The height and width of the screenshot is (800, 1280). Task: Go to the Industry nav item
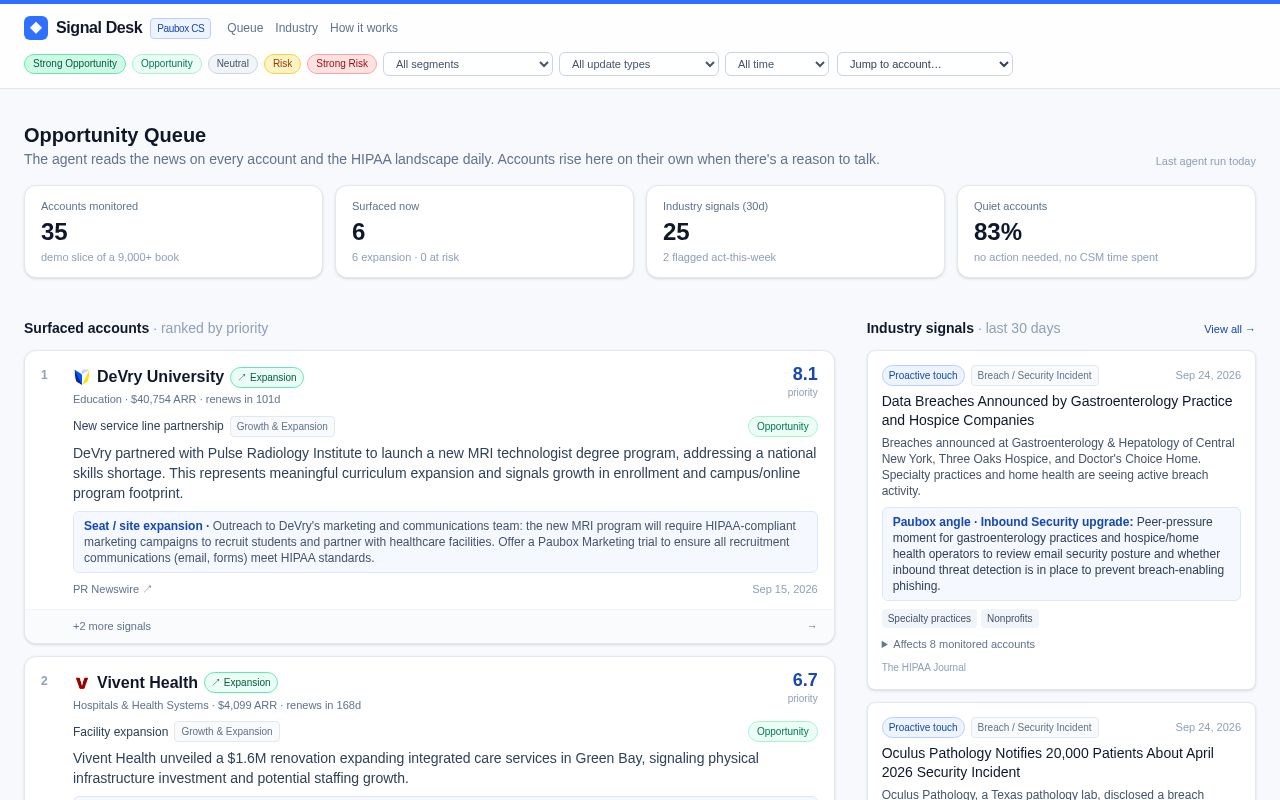(297, 28)
